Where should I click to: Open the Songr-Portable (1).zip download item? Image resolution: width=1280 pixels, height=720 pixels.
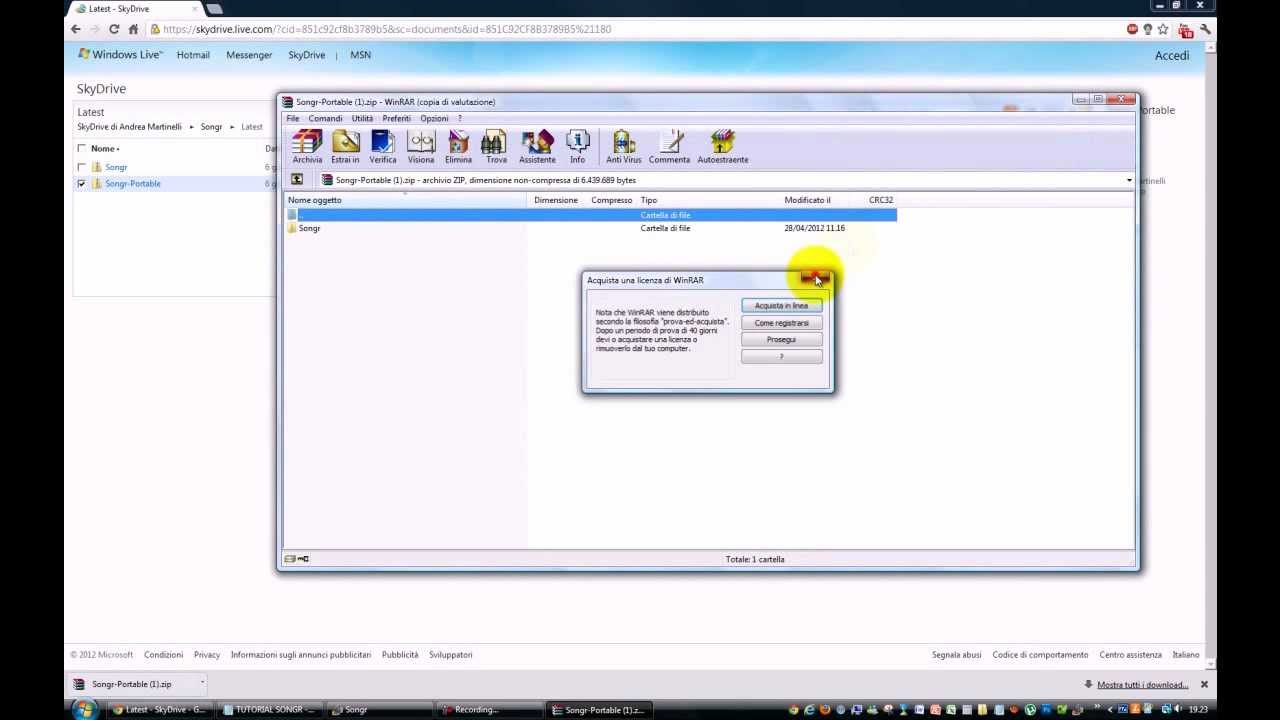[x=131, y=684]
